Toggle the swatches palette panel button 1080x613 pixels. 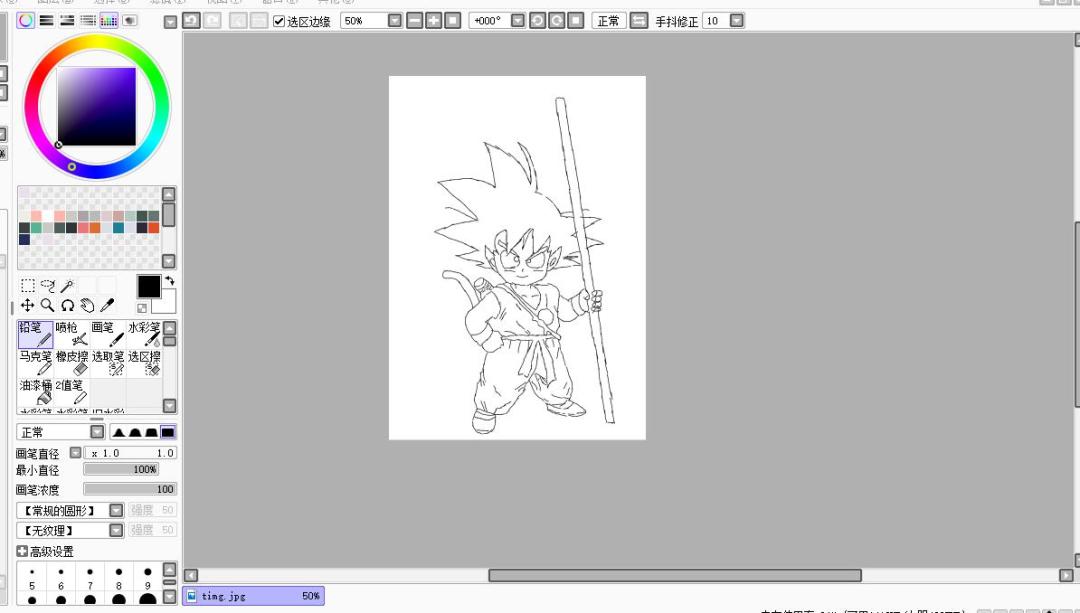[109, 20]
